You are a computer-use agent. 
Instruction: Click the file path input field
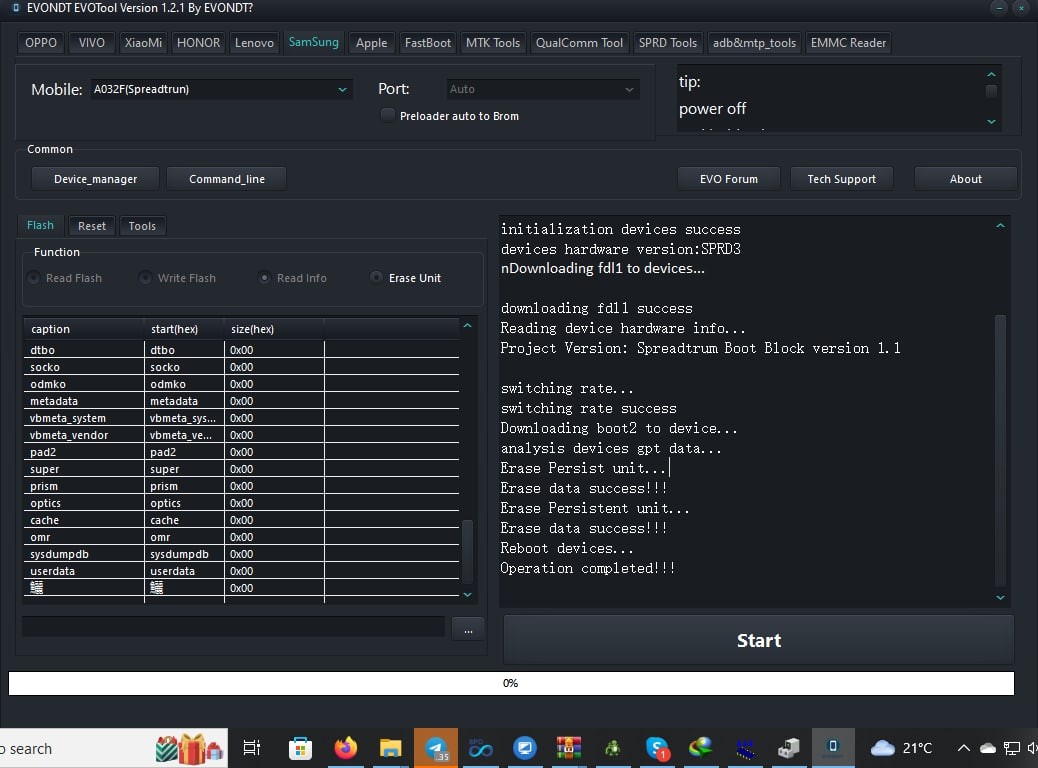234,626
